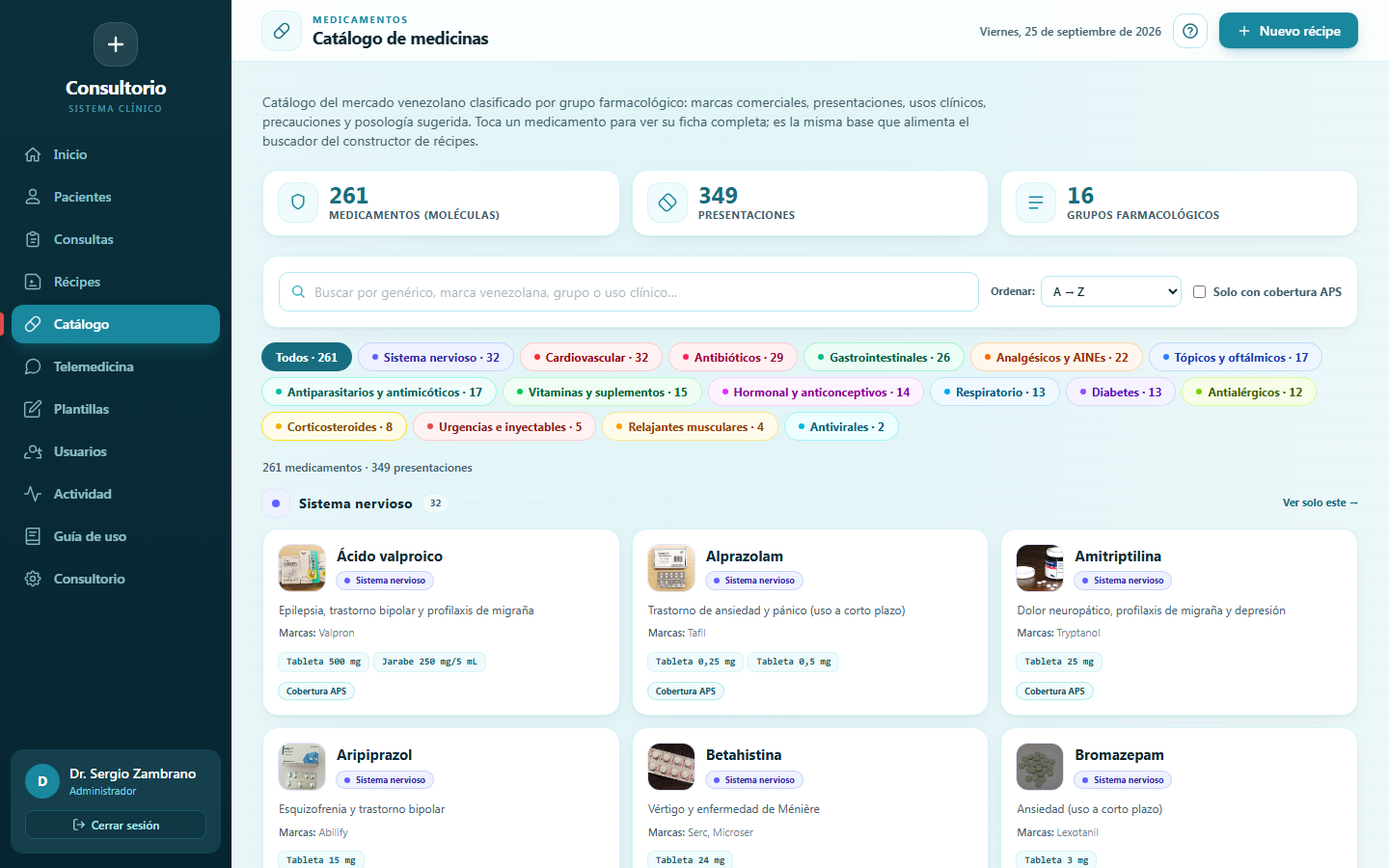Select the Todos · 261 filter
This screenshot has width=1389, height=868.
click(x=307, y=357)
